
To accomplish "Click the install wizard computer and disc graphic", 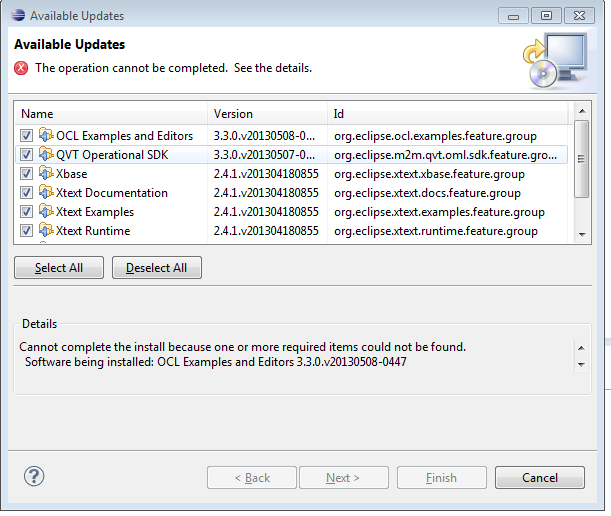I will [x=555, y=60].
